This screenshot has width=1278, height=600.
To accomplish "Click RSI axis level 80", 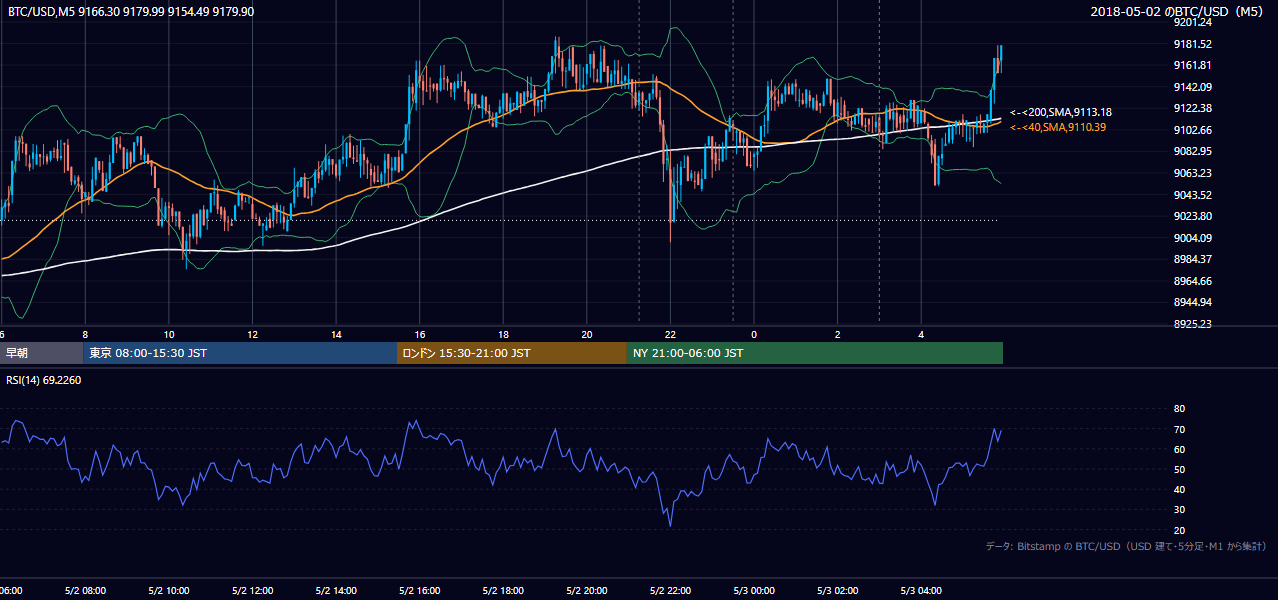I will tap(1179, 409).
